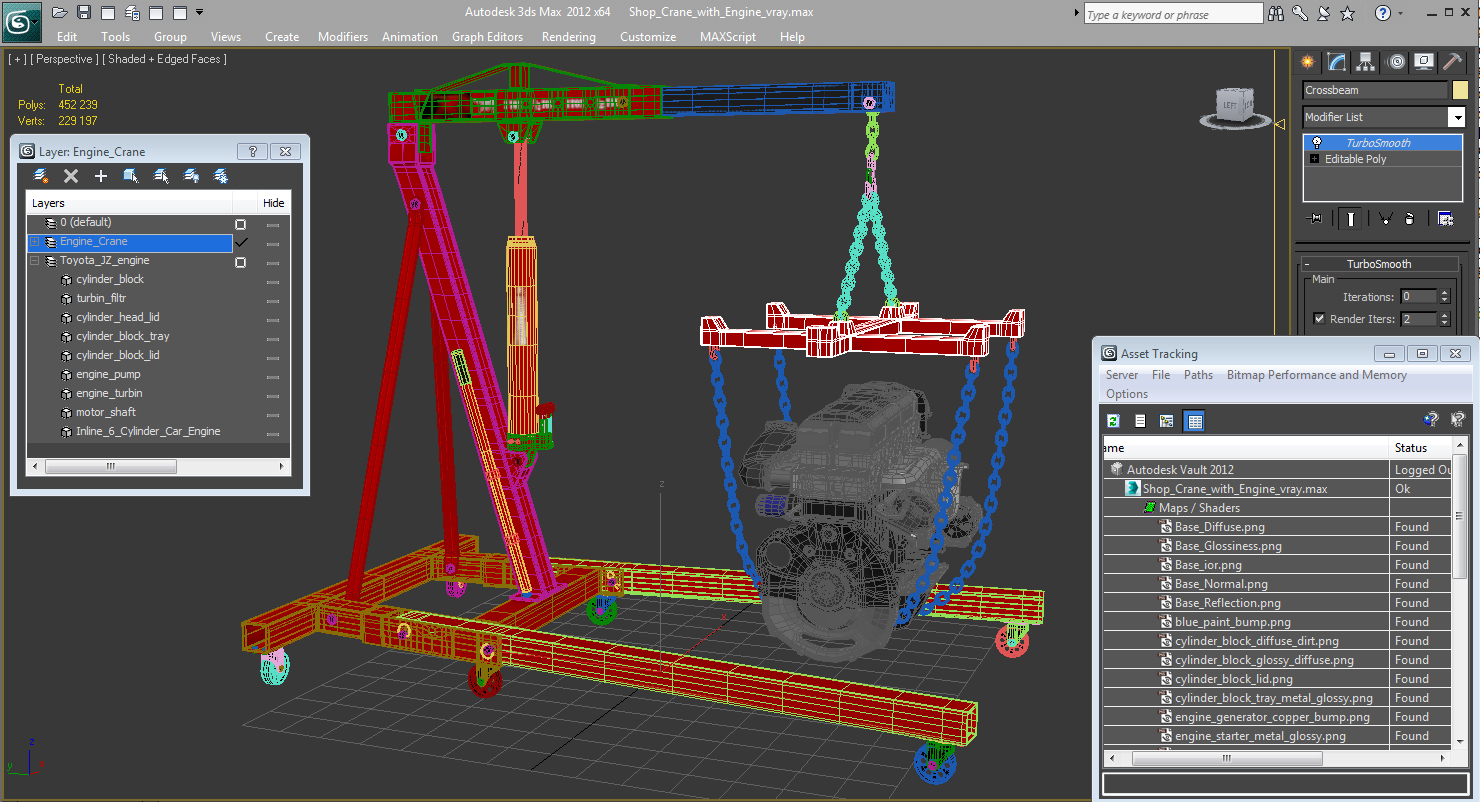Viewport: 1480px width, 802px height.
Task: Click the Subscription Center key icon
Action: [1300, 13]
